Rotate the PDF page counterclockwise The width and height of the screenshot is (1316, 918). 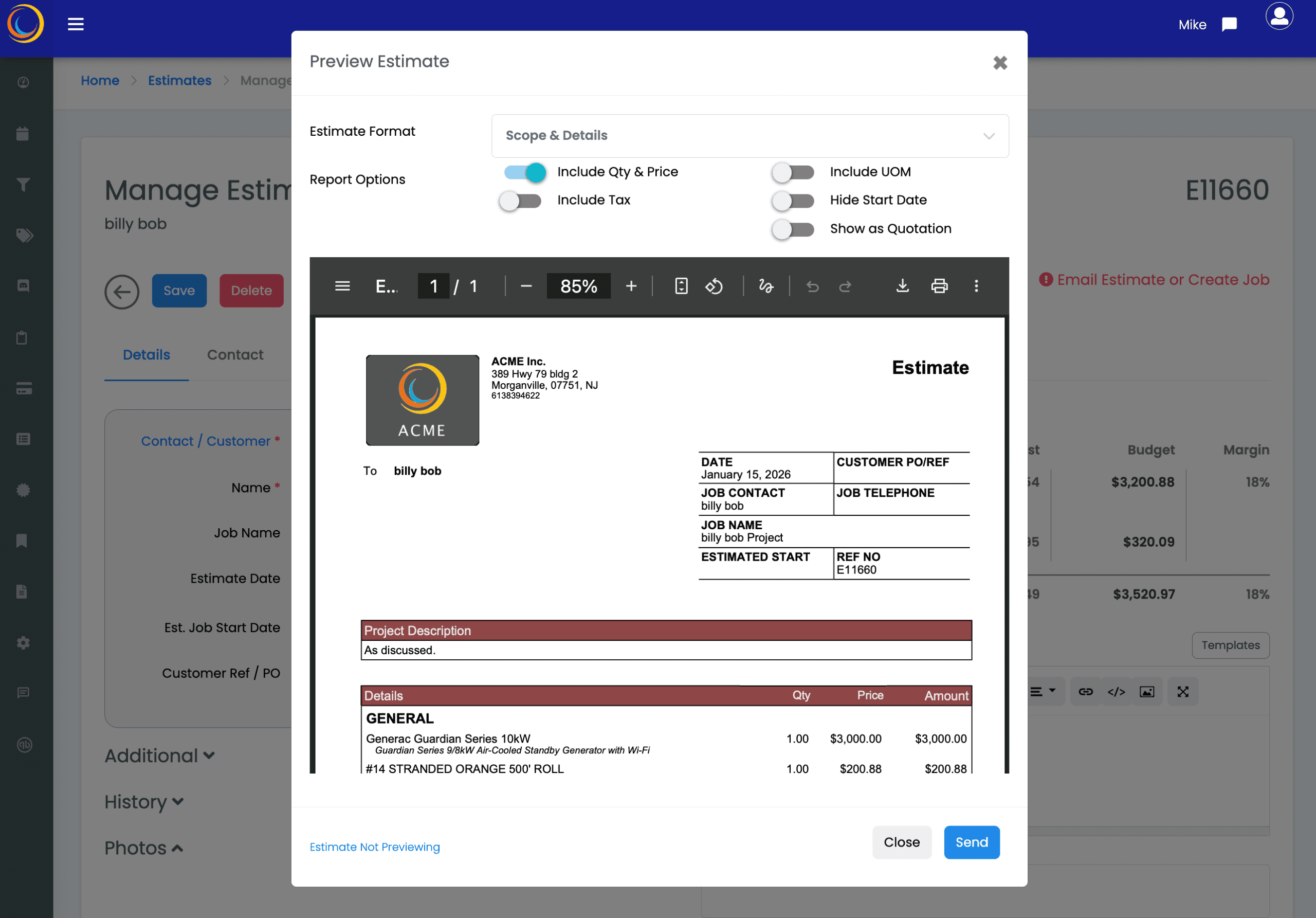click(x=714, y=285)
